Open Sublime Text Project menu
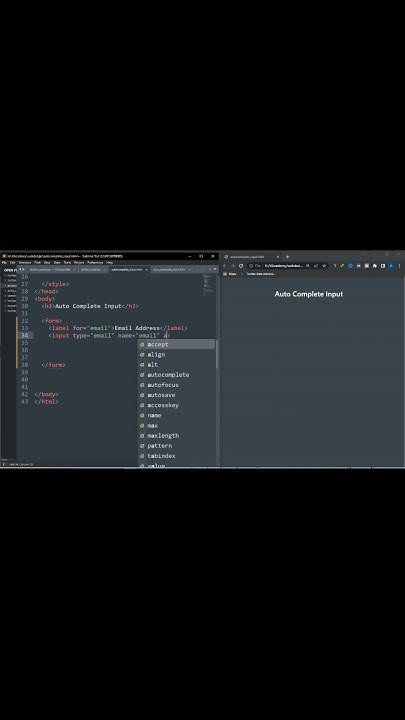 pos(79,262)
